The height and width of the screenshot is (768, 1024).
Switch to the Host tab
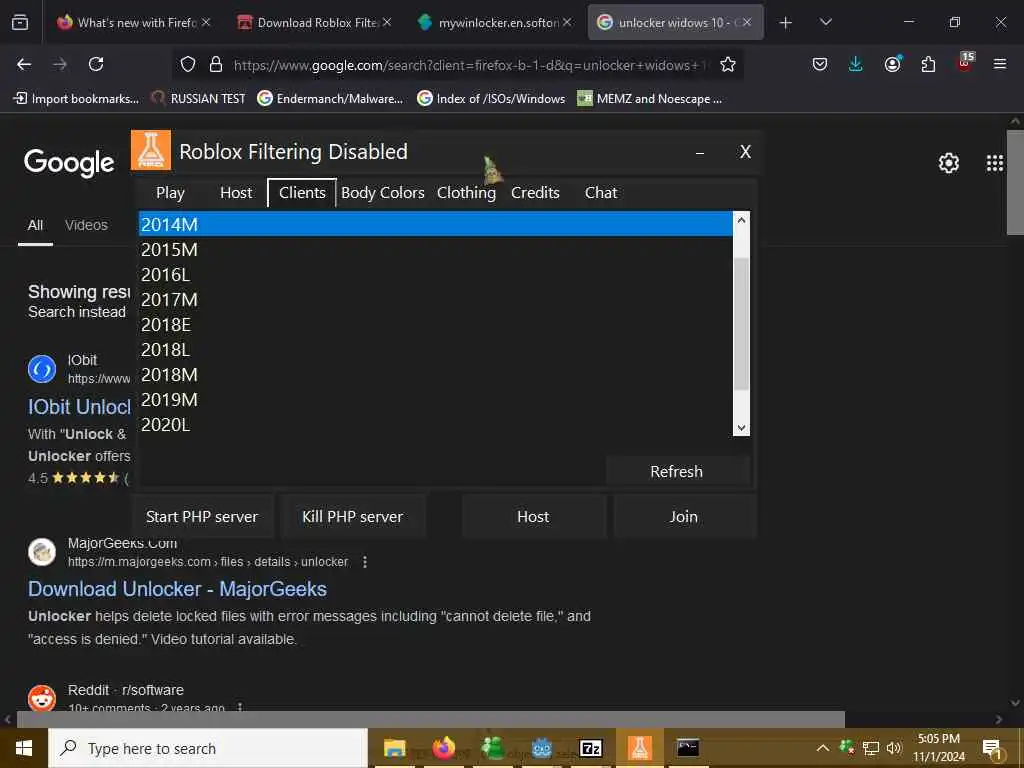(236, 193)
